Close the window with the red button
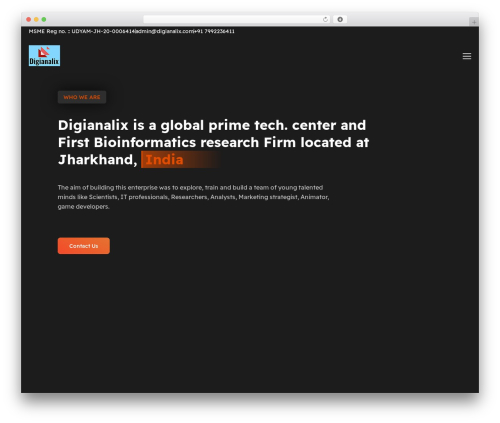 [x=29, y=19]
